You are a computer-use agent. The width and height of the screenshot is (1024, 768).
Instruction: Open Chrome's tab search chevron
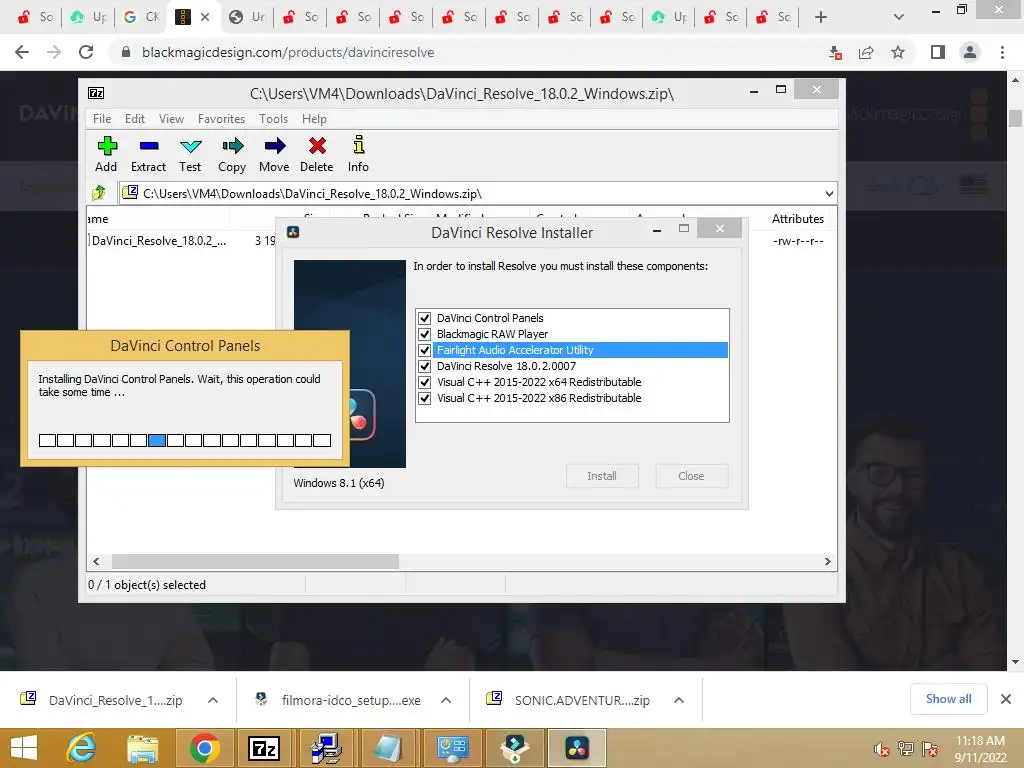pyautogui.click(x=899, y=17)
